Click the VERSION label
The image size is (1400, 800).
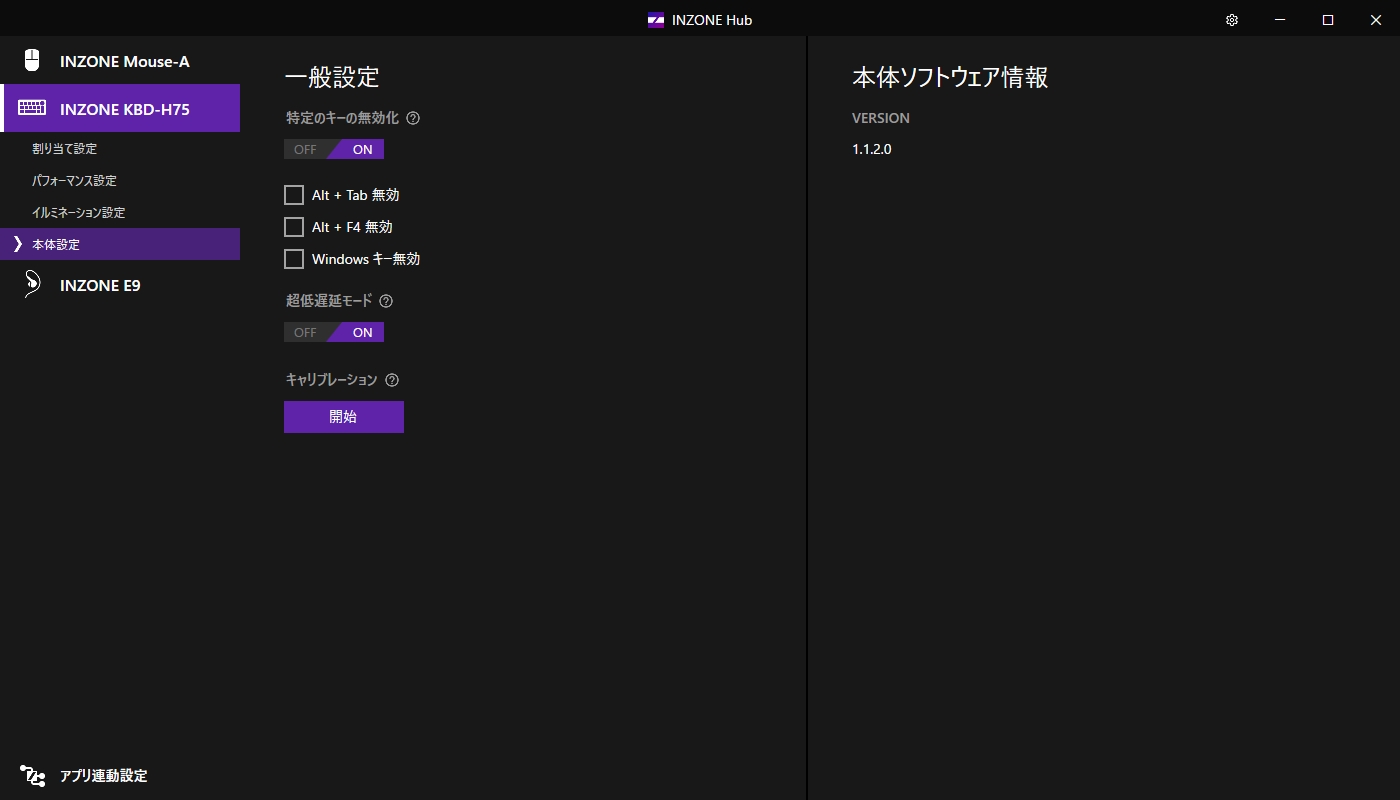pyautogui.click(x=881, y=118)
